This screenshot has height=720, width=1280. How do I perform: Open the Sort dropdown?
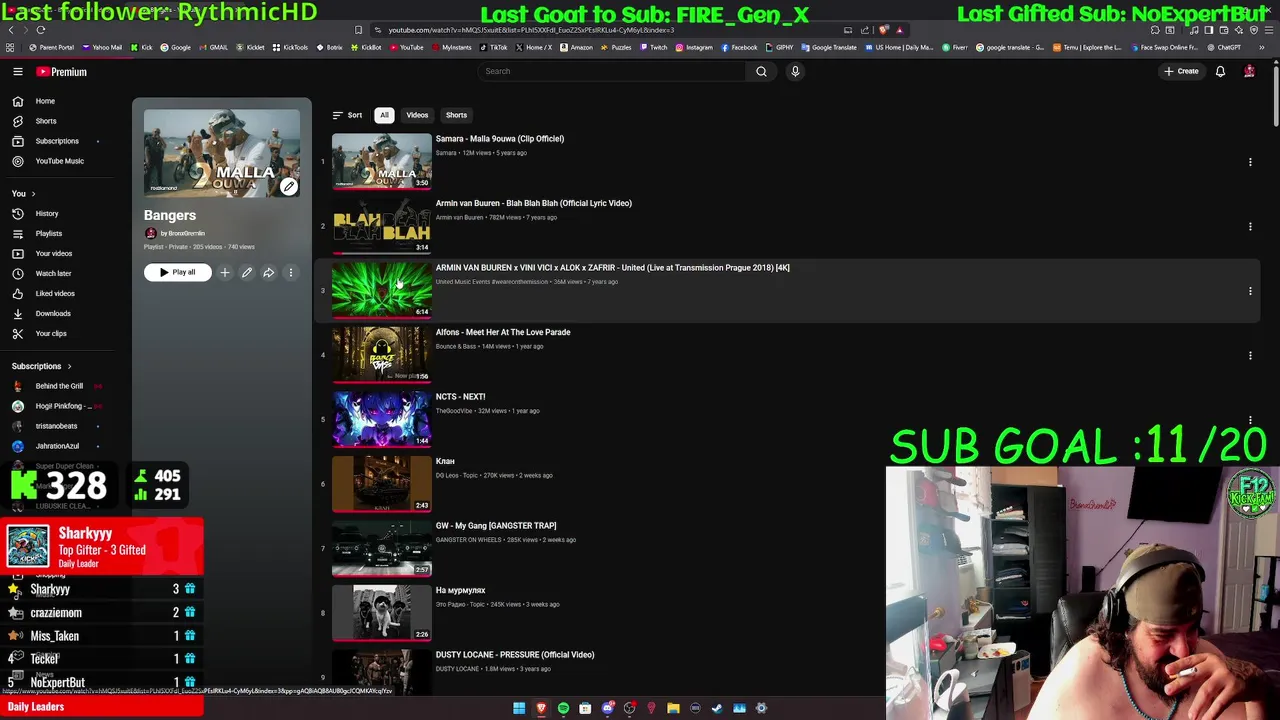coord(347,115)
